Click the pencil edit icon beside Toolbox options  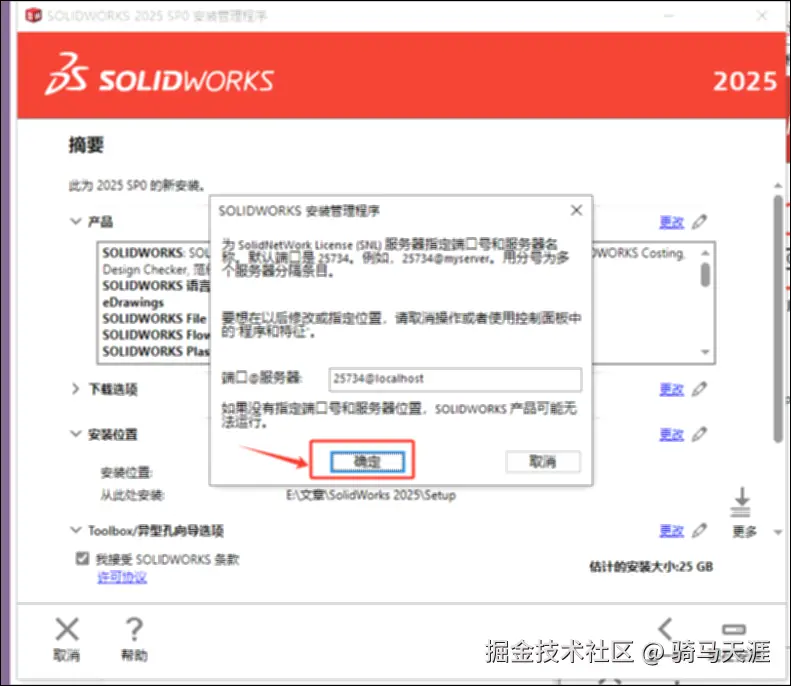tap(699, 530)
